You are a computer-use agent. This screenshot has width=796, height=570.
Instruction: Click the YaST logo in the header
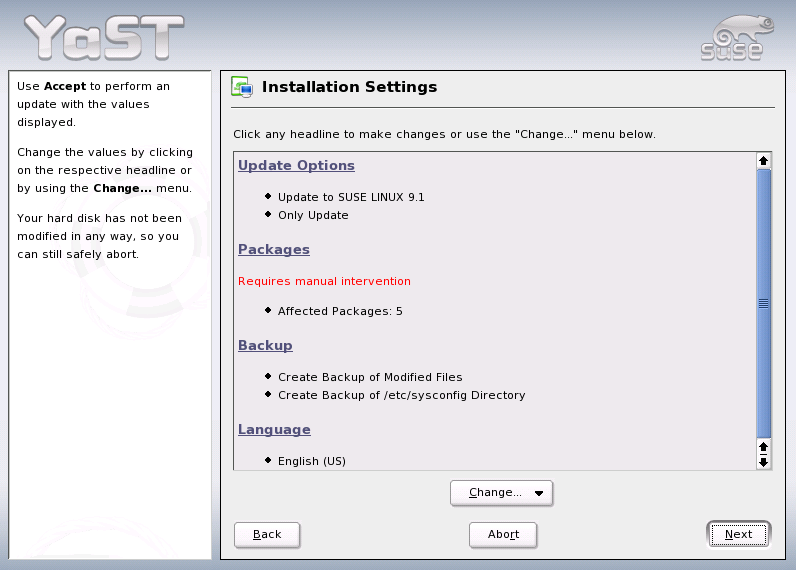[x=104, y=37]
